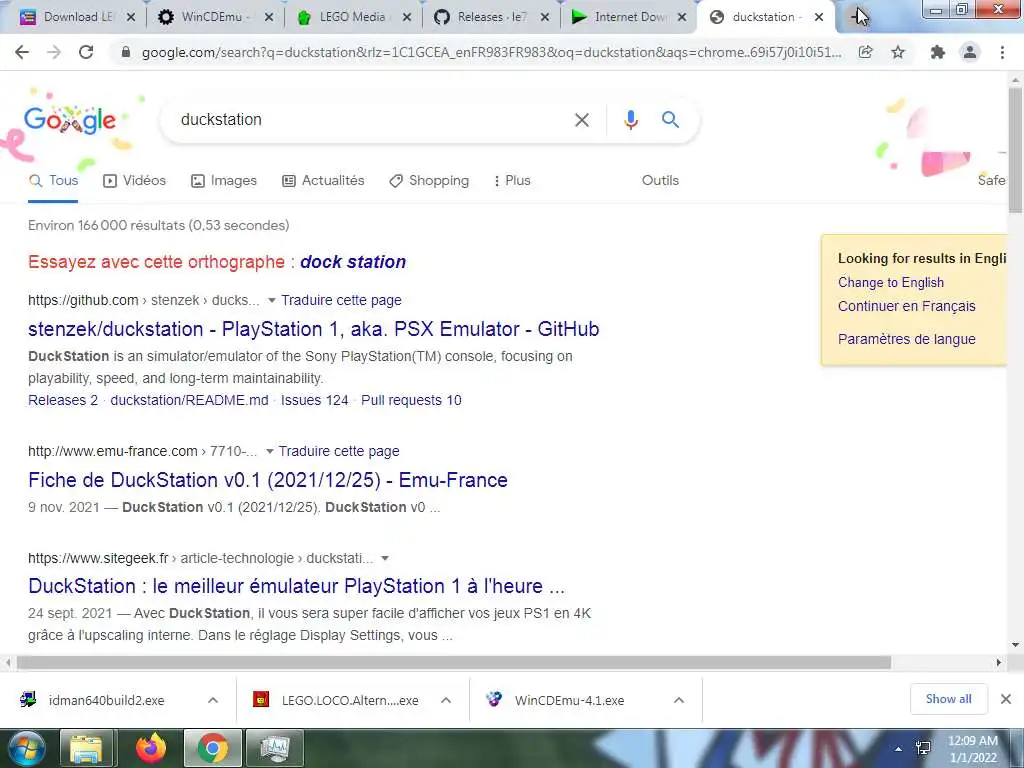Select the Actualités search filter
The image size is (1024, 768).
[x=323, y=181]
